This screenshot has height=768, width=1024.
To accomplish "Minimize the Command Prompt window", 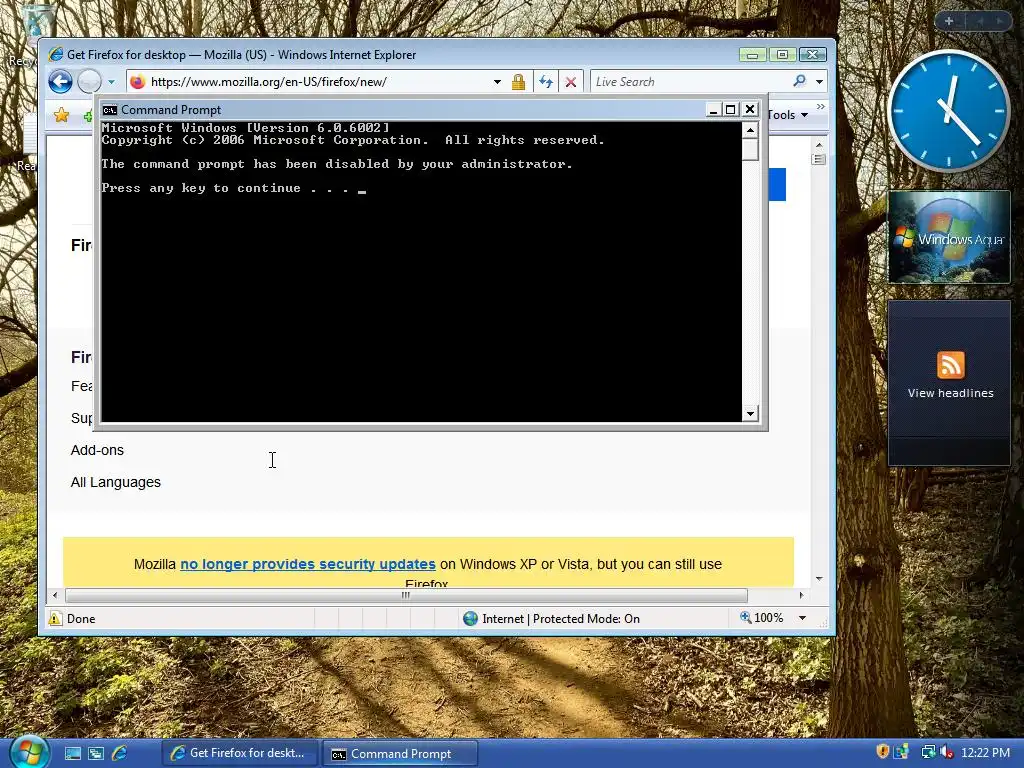I will pyautogui.click(x=713, y=110).
